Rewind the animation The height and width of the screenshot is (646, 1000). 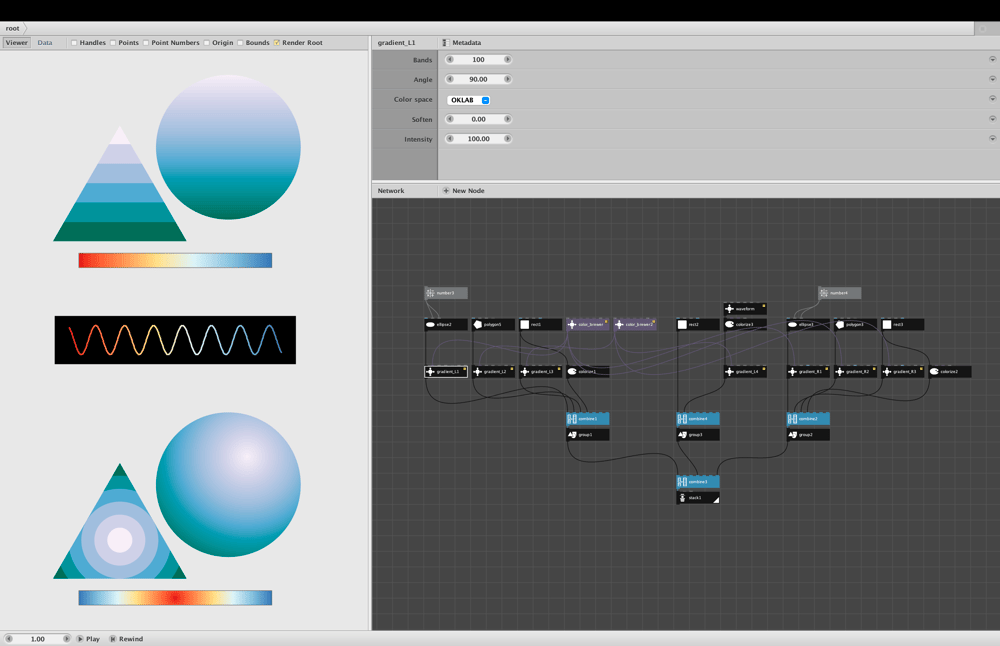coord(126,639)
